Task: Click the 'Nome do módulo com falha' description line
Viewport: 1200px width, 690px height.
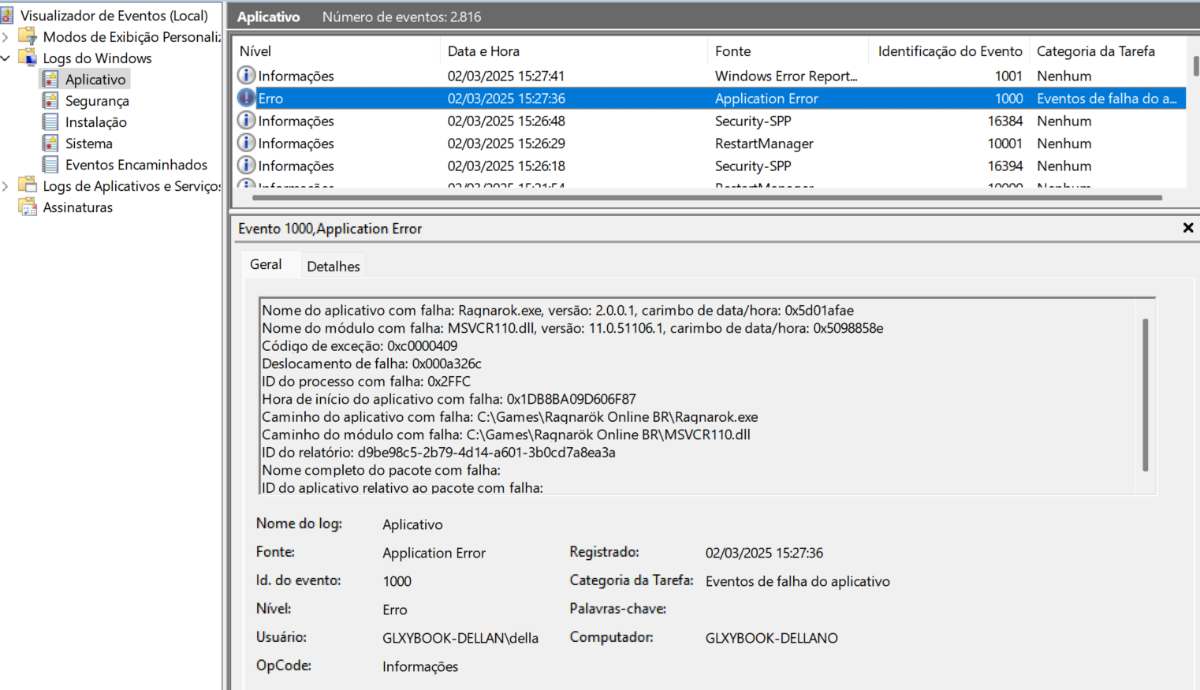Action: pyautogui.click(x=572, y=328)
